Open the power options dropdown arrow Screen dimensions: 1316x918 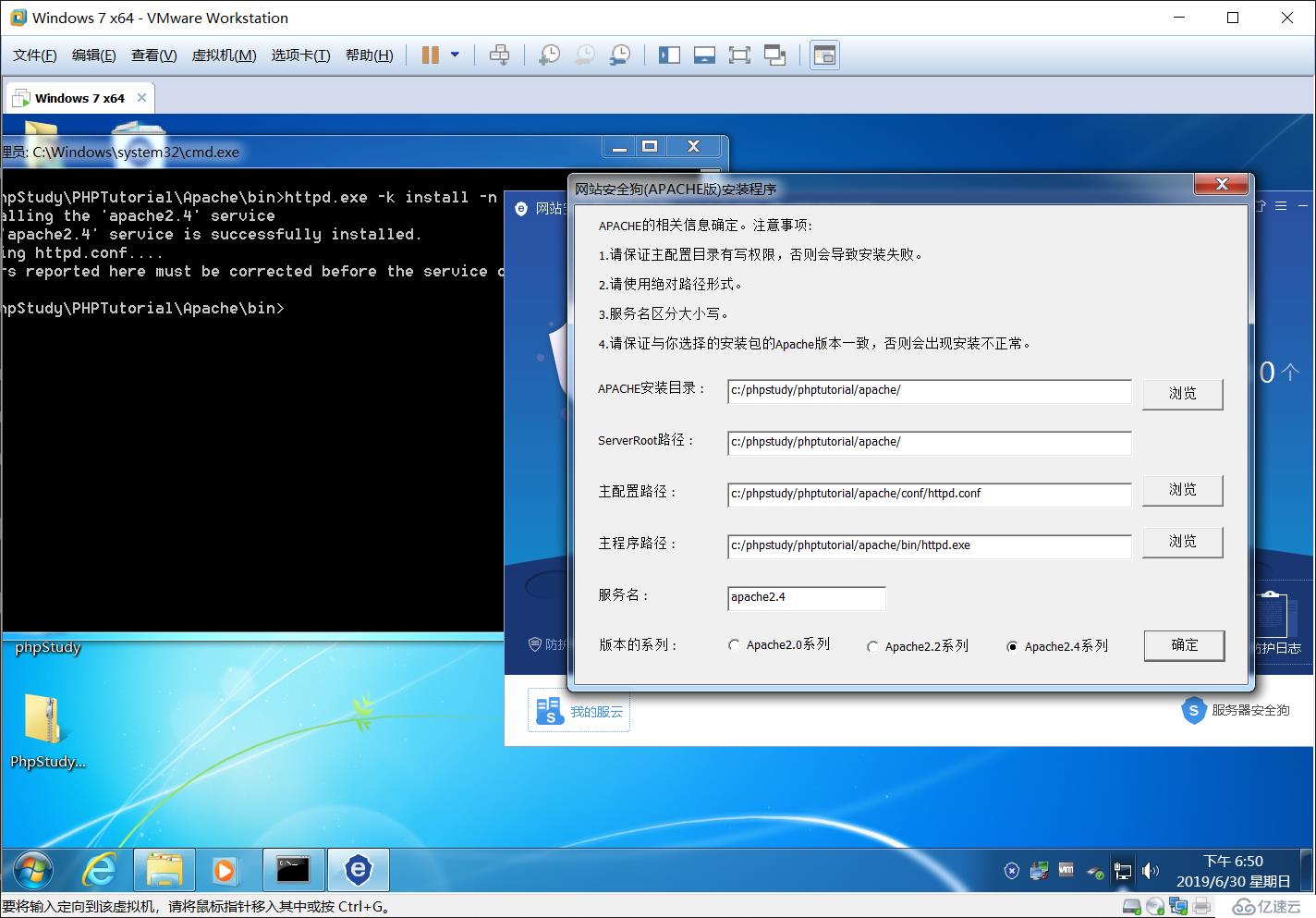pyautogui.click(x=455, y=55)
